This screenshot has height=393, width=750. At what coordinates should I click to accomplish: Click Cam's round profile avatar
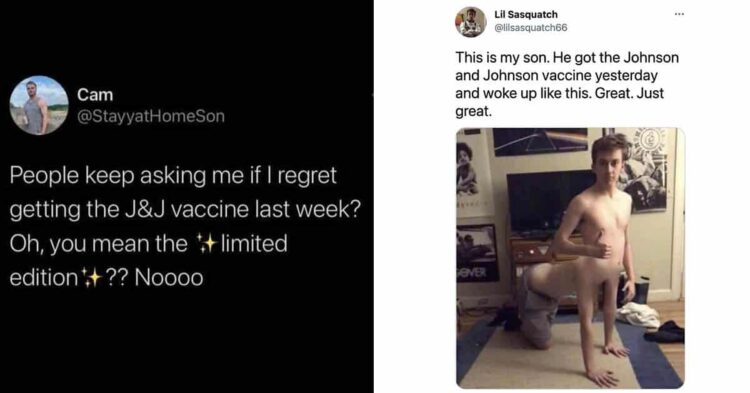coord(39,105)
